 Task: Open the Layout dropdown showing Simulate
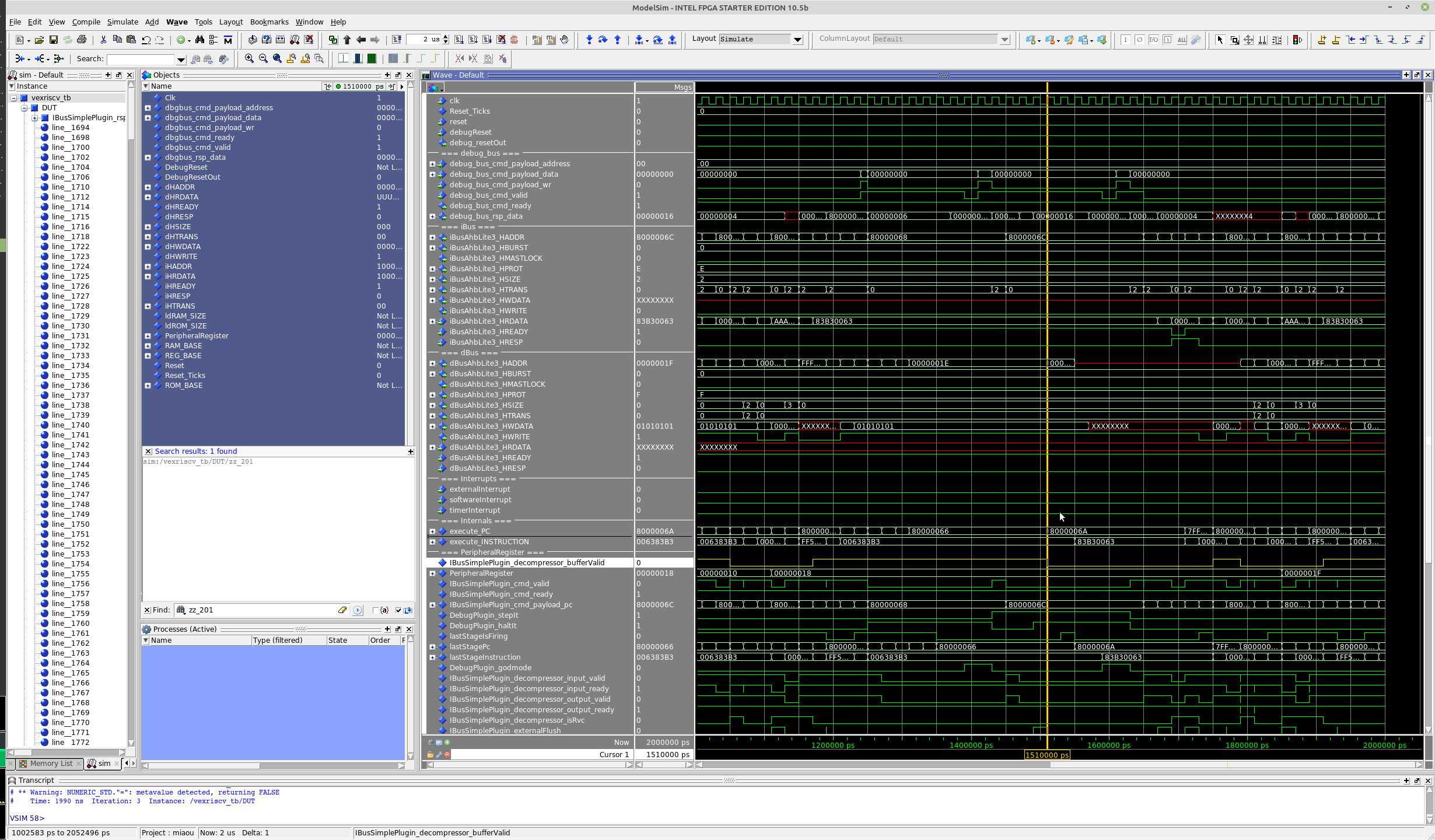(x=797, y=39)
